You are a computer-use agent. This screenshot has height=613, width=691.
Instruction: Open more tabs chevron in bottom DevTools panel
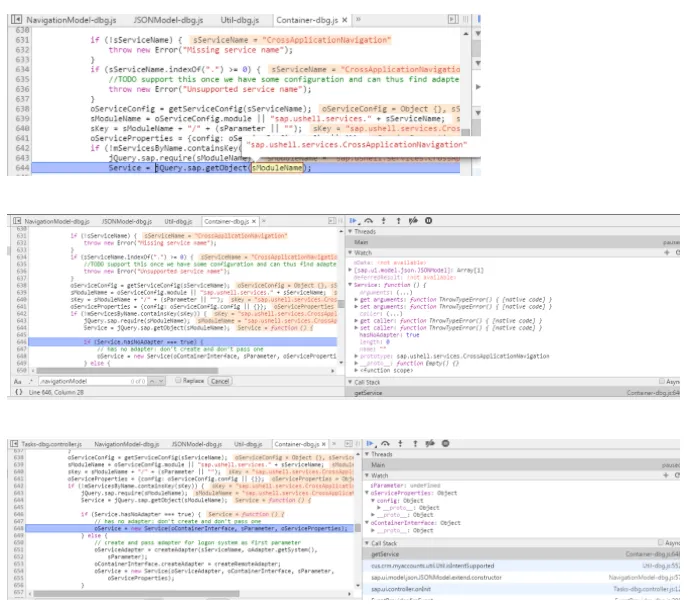pos(334,443)
